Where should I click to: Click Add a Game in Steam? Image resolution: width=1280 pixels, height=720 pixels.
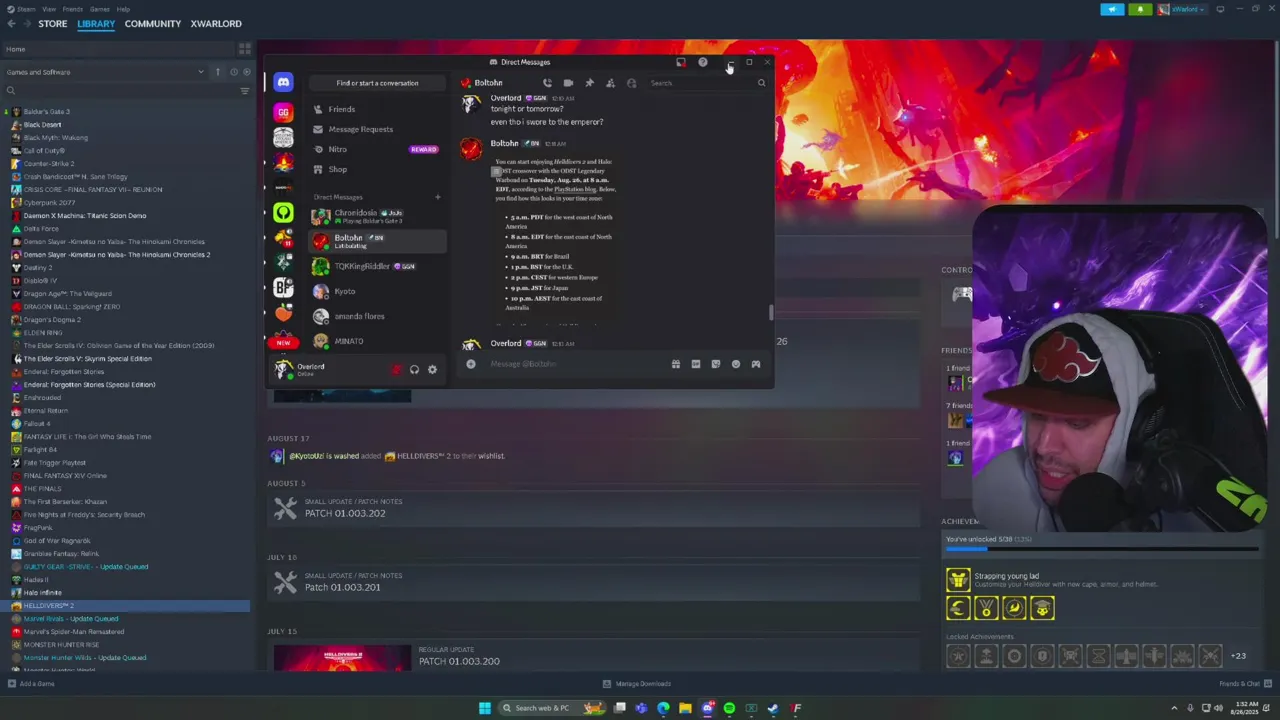[31, 684]
